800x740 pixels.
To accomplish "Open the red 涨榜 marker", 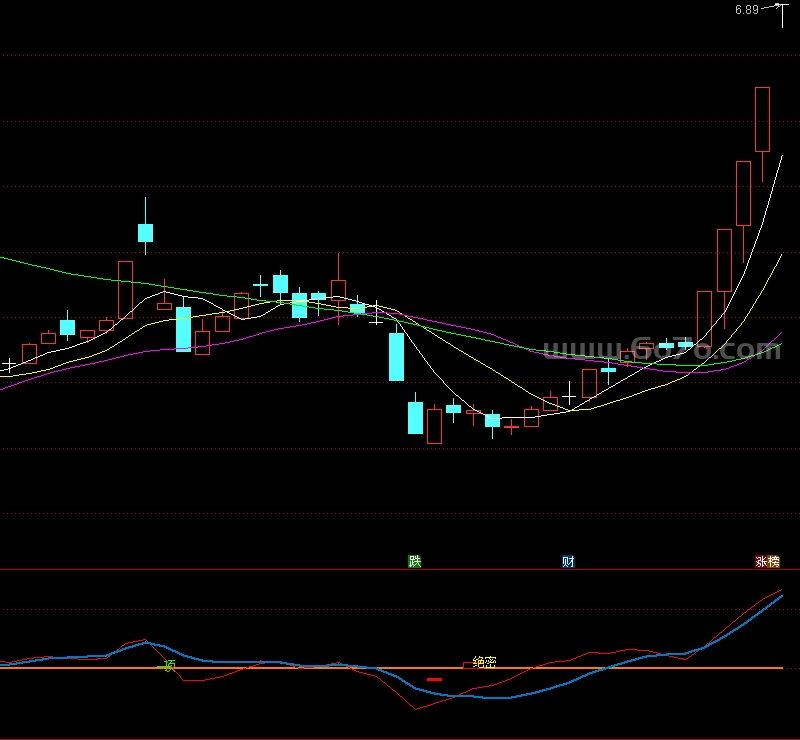I will click(767, 561).
